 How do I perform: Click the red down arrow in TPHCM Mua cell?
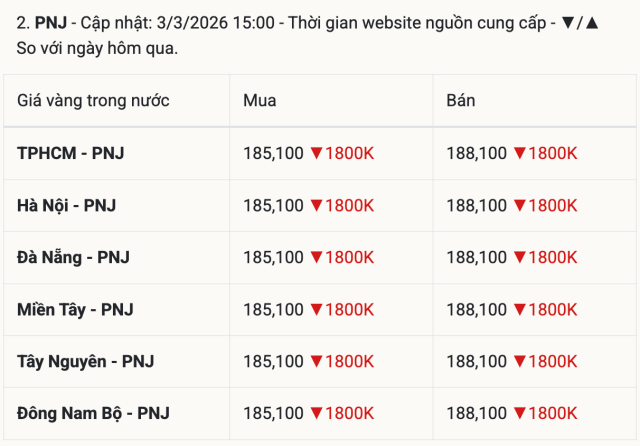316,154
